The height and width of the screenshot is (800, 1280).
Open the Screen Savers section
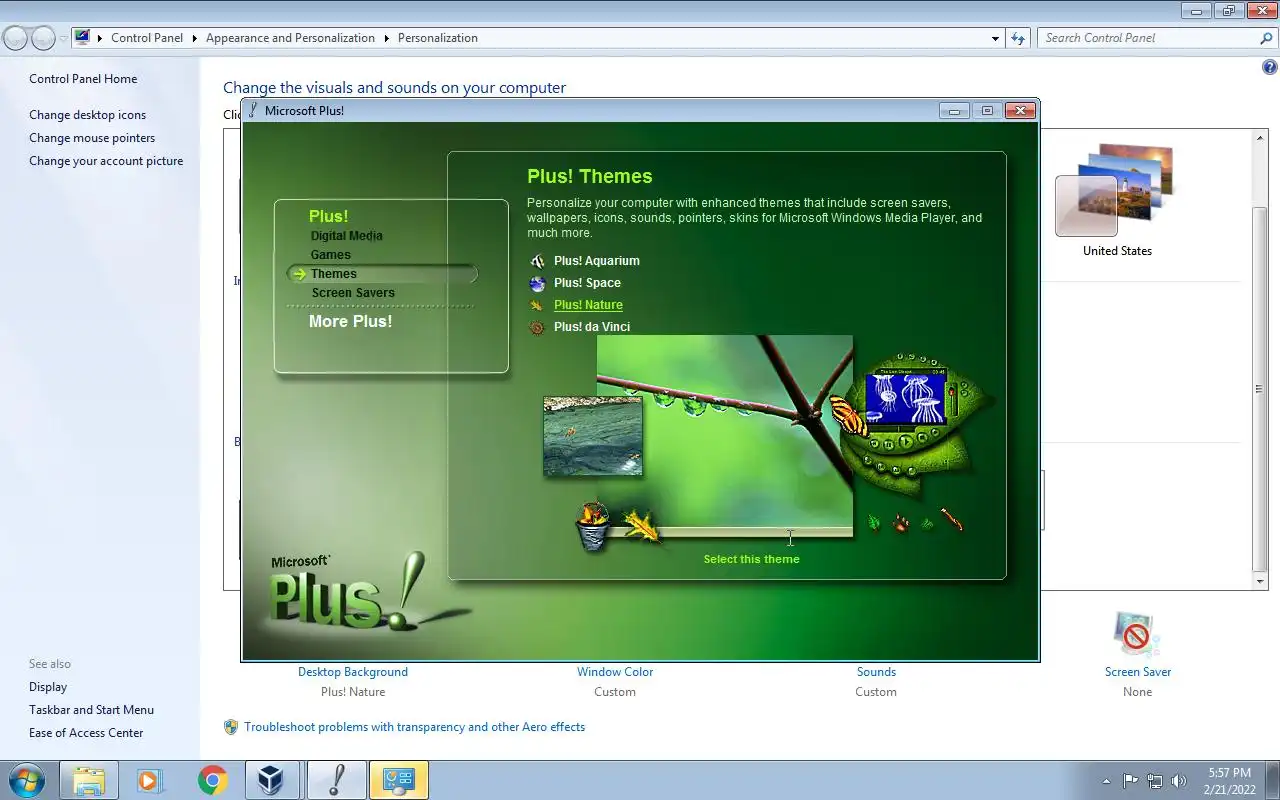tap(353, 293)
